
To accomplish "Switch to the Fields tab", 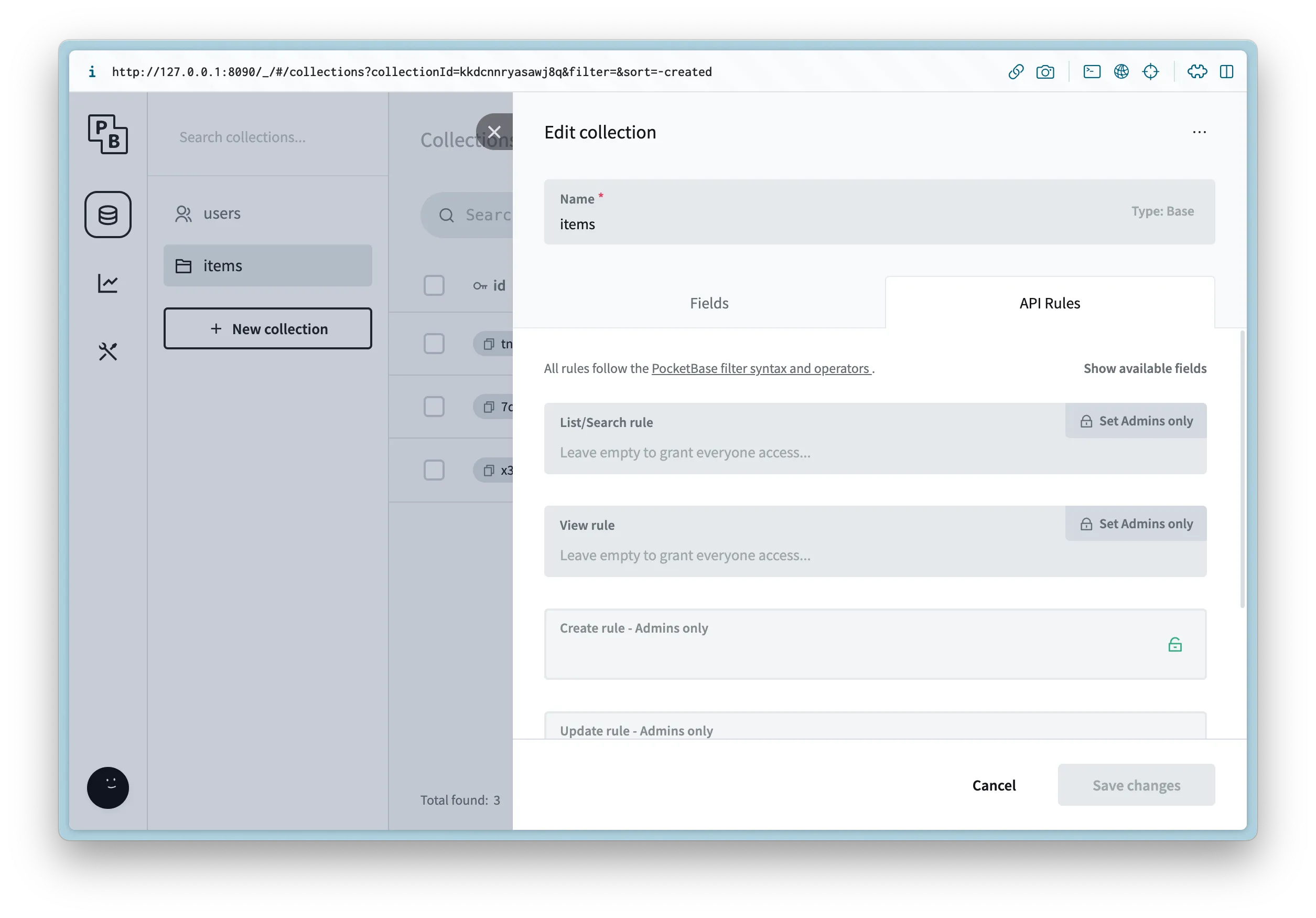I will (x=709, y=303).
